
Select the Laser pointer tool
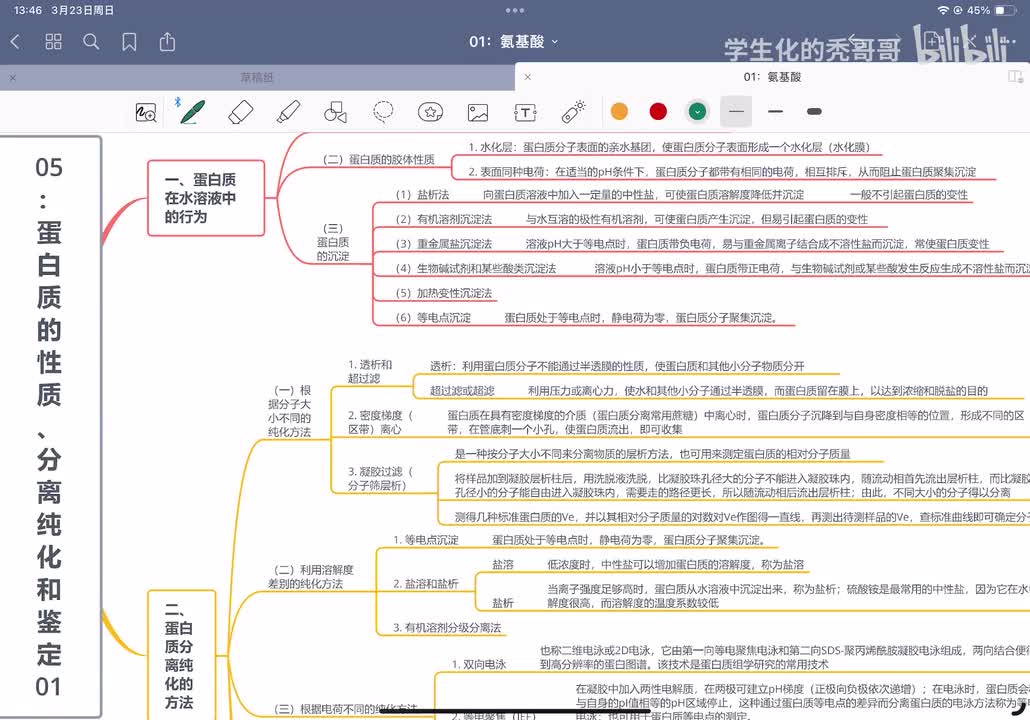[x=573, y=111]
